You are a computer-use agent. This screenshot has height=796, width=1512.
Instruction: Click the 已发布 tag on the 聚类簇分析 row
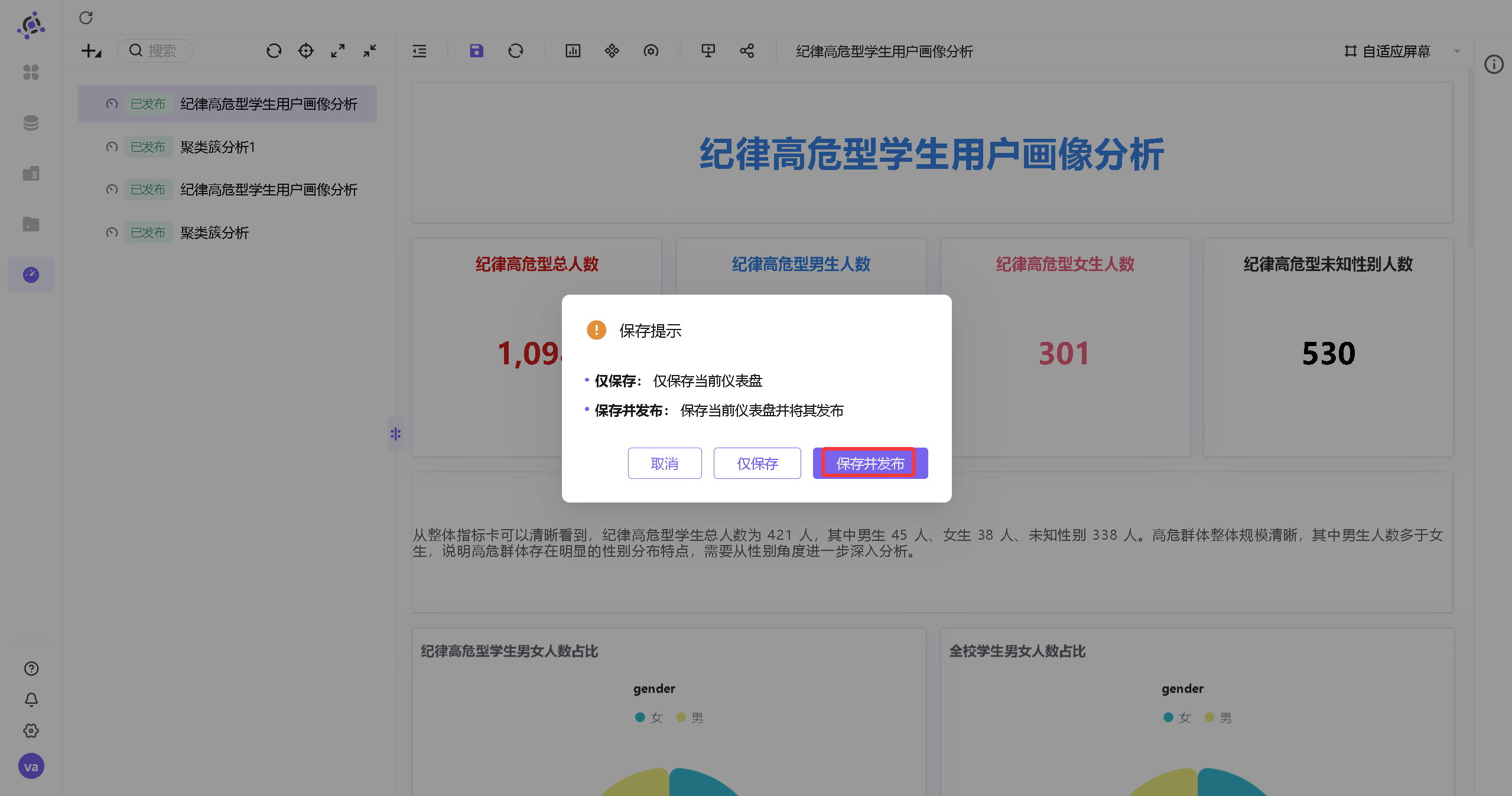(x=148, y=233)
